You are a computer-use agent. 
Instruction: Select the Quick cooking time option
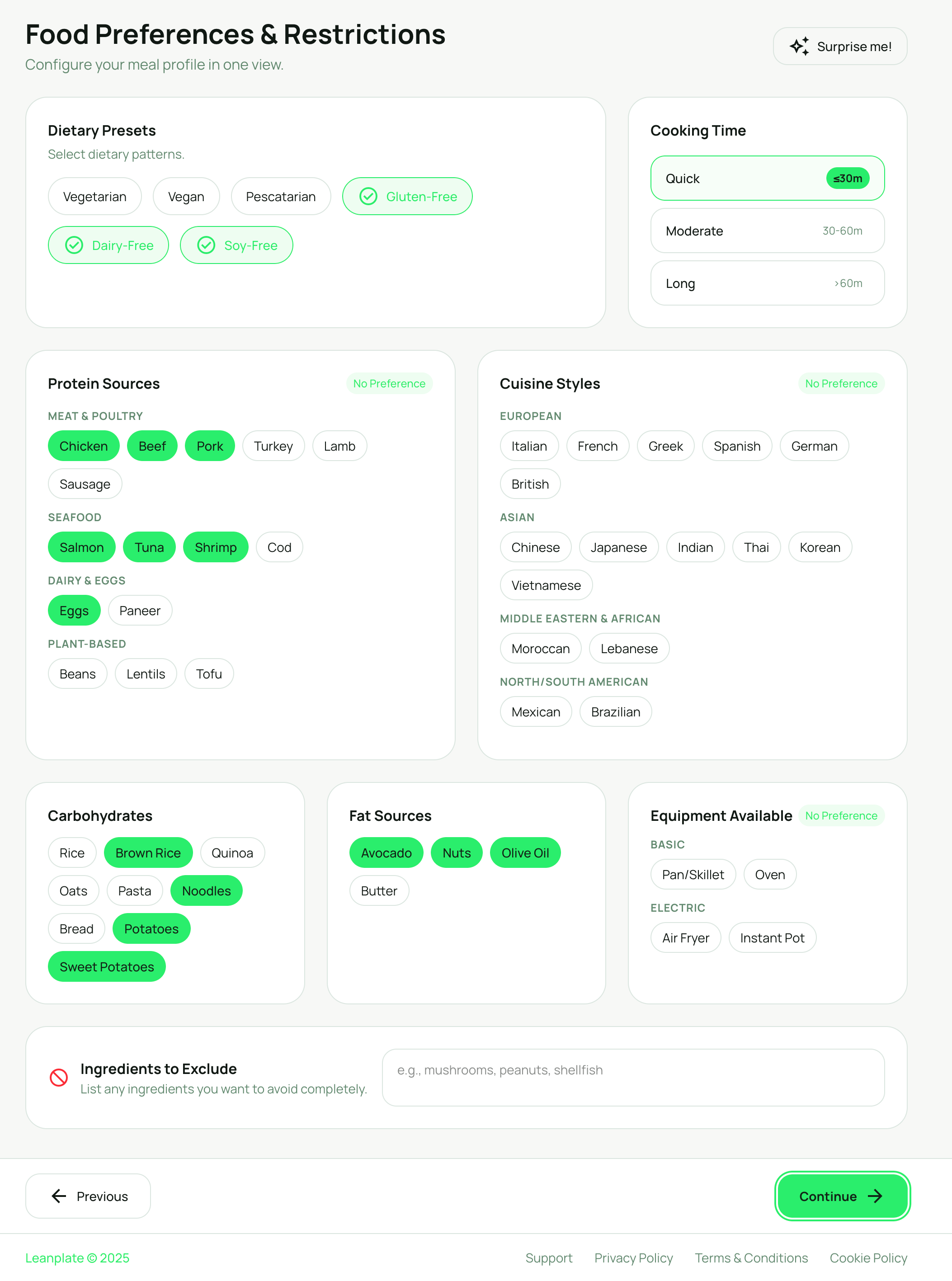(767, 179)
